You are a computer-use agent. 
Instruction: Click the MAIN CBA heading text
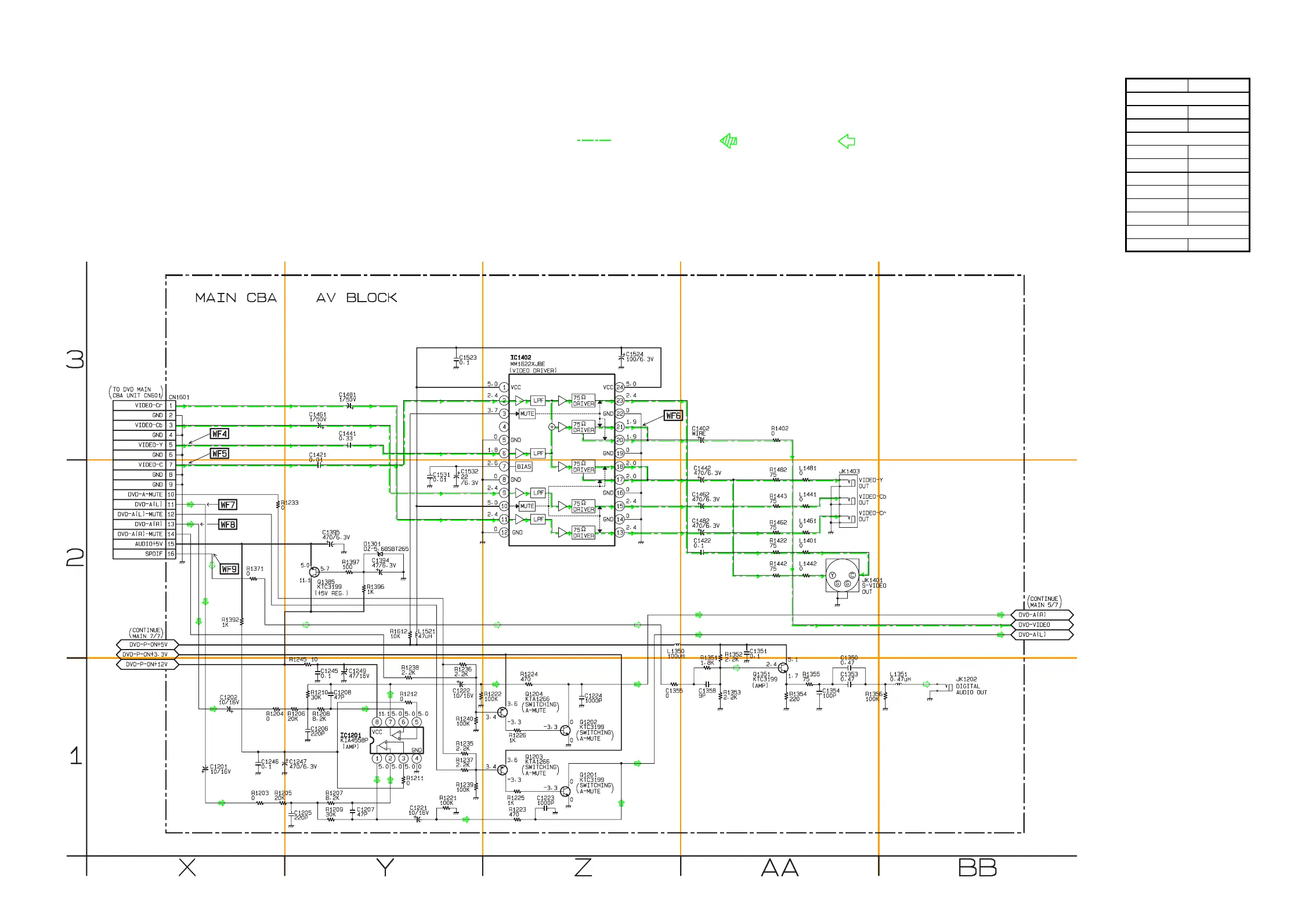point(236,298)
